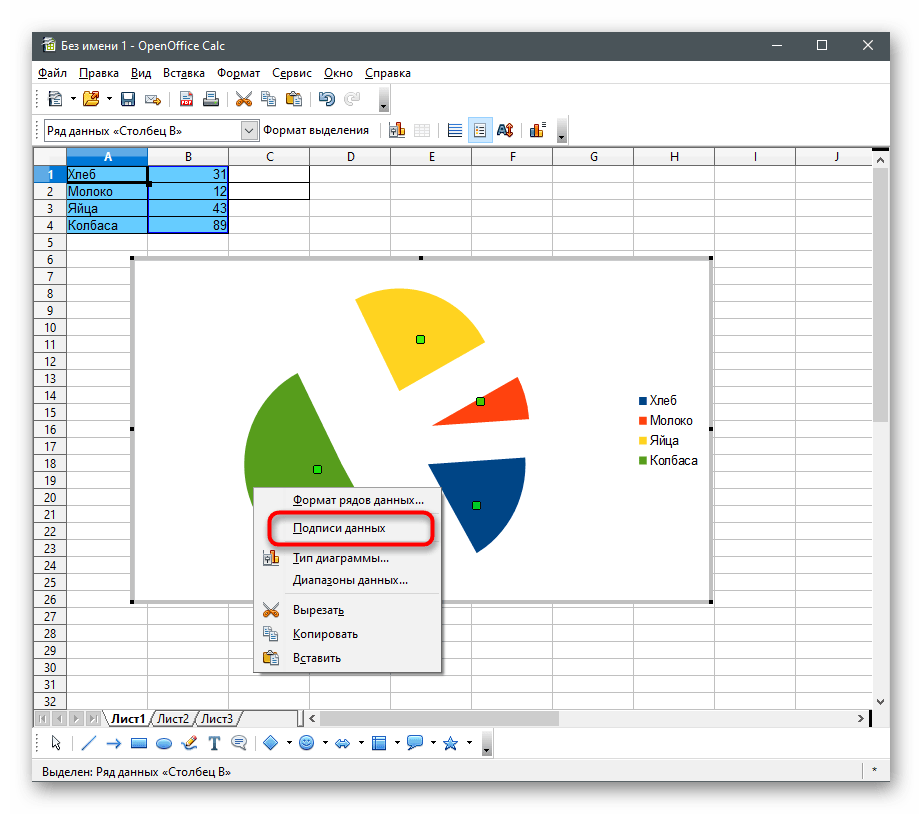Click the horizontal scrollbar right arrow
Viewport: 922px width, 814px height.
pos(860,718)
